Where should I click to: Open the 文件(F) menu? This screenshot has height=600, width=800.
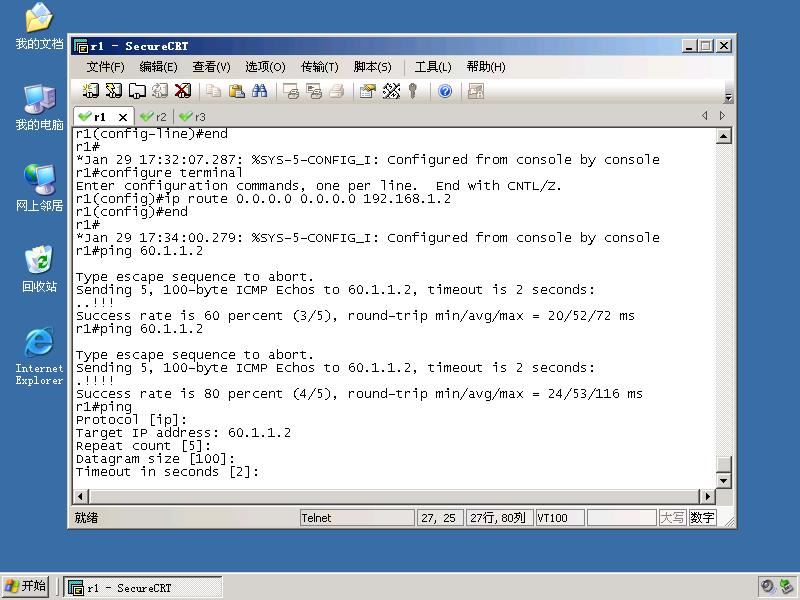105,67
